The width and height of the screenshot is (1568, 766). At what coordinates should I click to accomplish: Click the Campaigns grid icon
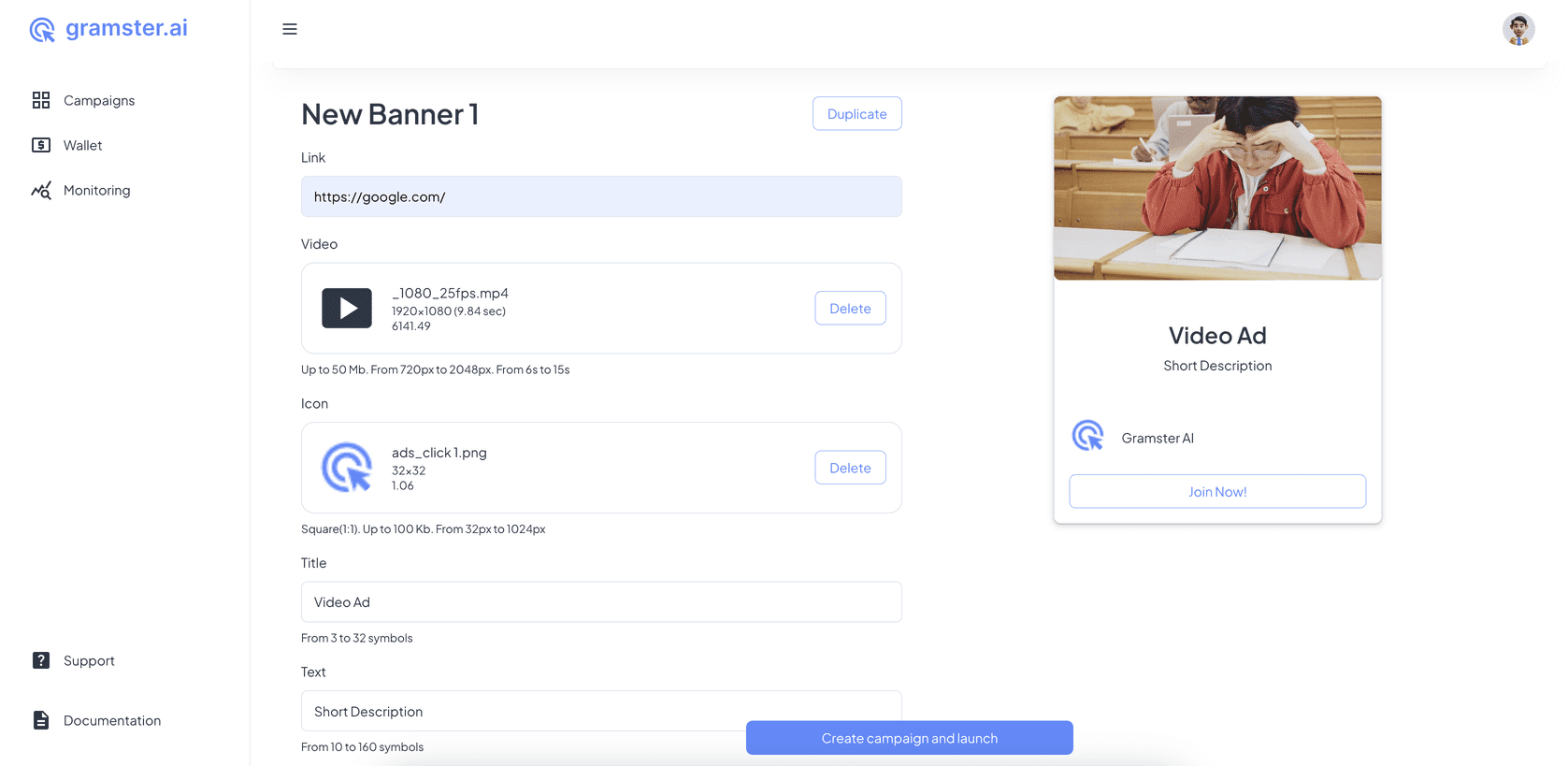pos(41,100)
